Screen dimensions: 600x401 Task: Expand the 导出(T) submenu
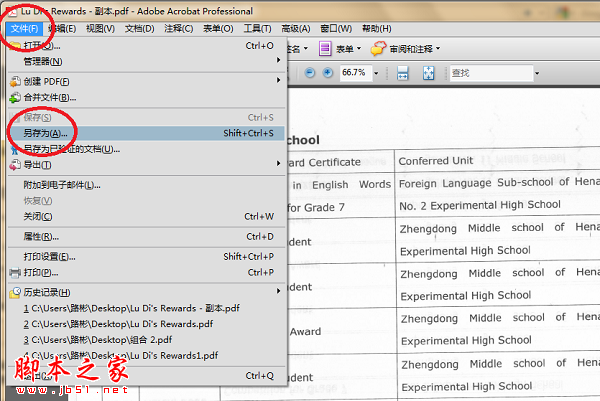[x=146, y=165]
